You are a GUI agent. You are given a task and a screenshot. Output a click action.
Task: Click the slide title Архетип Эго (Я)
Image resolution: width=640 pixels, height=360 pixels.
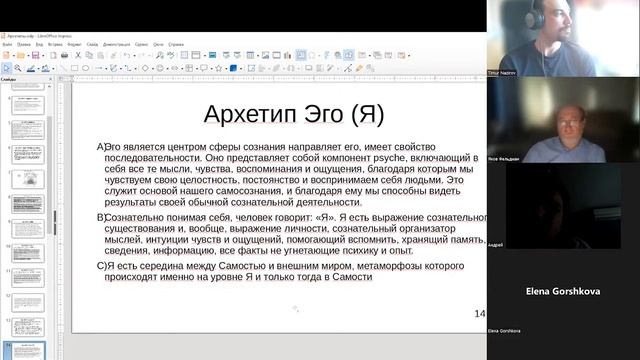(x=294, y=114)
